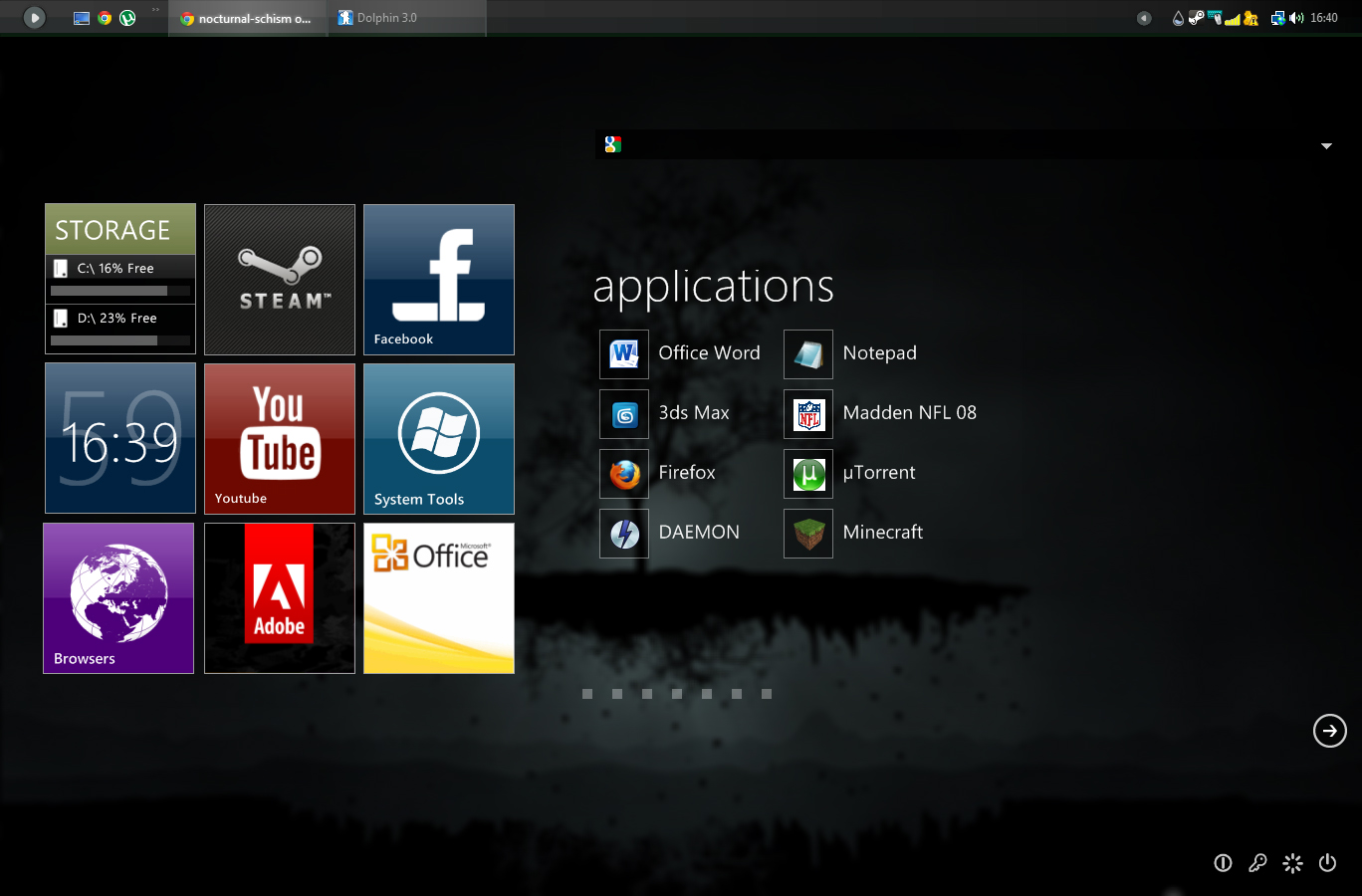Open the Microsoft Office tile
The height and width of the screenshot is (896, 1362).
click(439, 598)
